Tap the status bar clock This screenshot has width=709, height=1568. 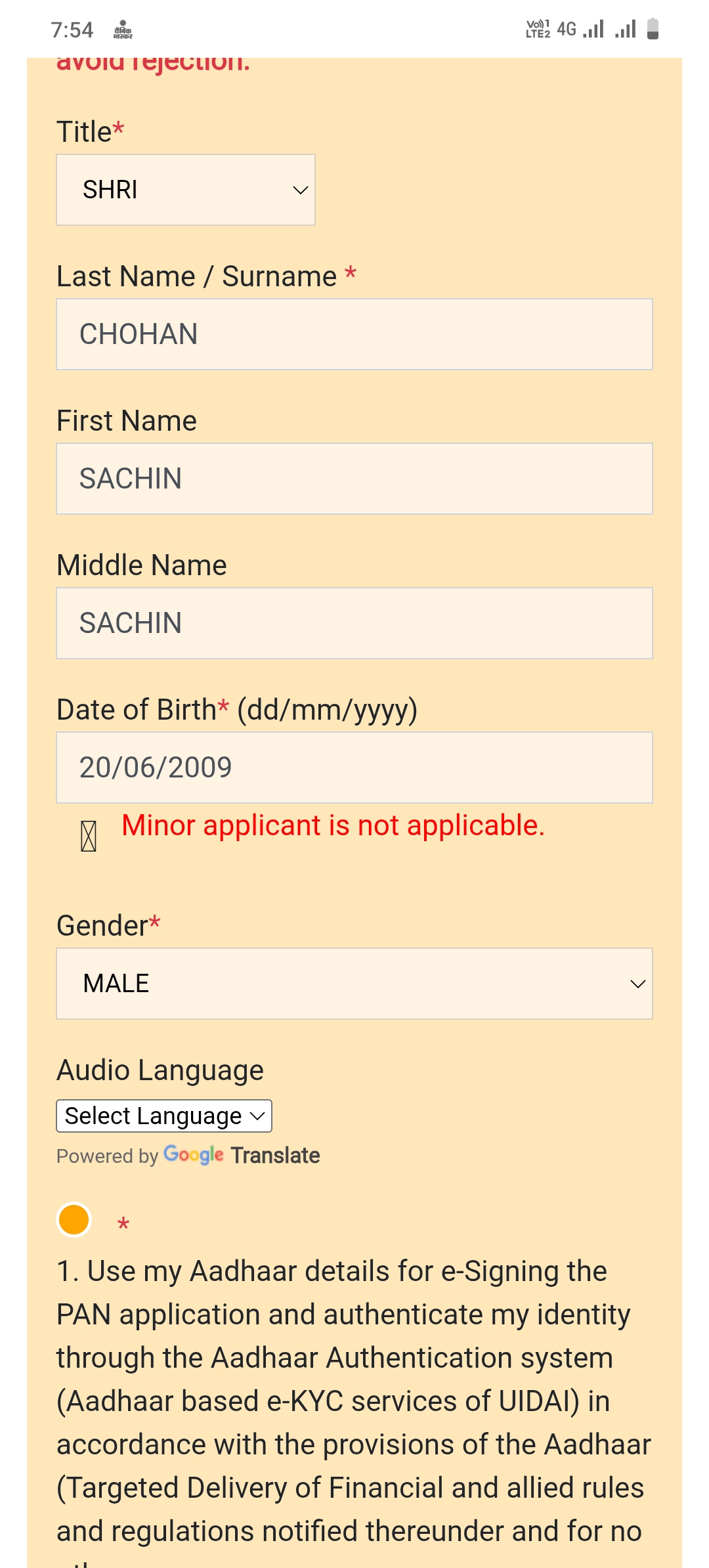point(72,30)
